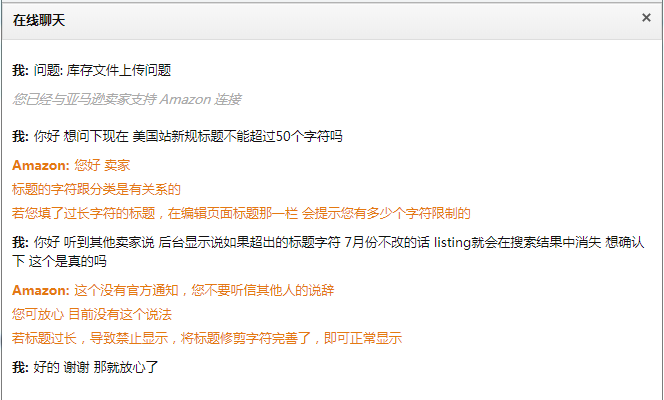Click the gray Amazon 连接 status line
This screenshot has width=664, height=400.
point(127,99)
